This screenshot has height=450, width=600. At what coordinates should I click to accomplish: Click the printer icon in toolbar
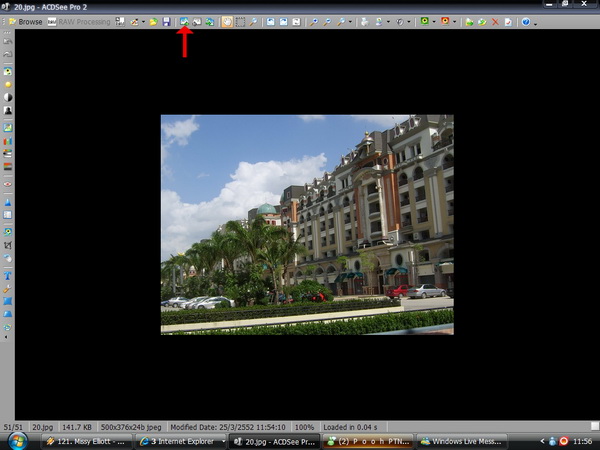[364, 21]
